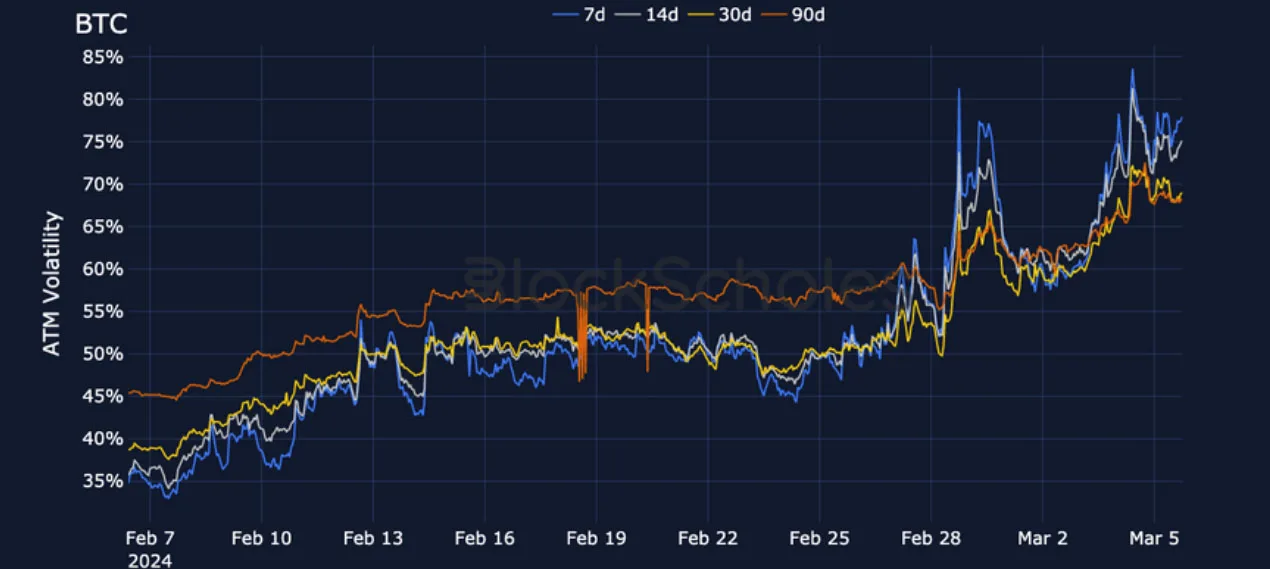
Task: Click the Feb 10 date label
Action: point(261,538)
